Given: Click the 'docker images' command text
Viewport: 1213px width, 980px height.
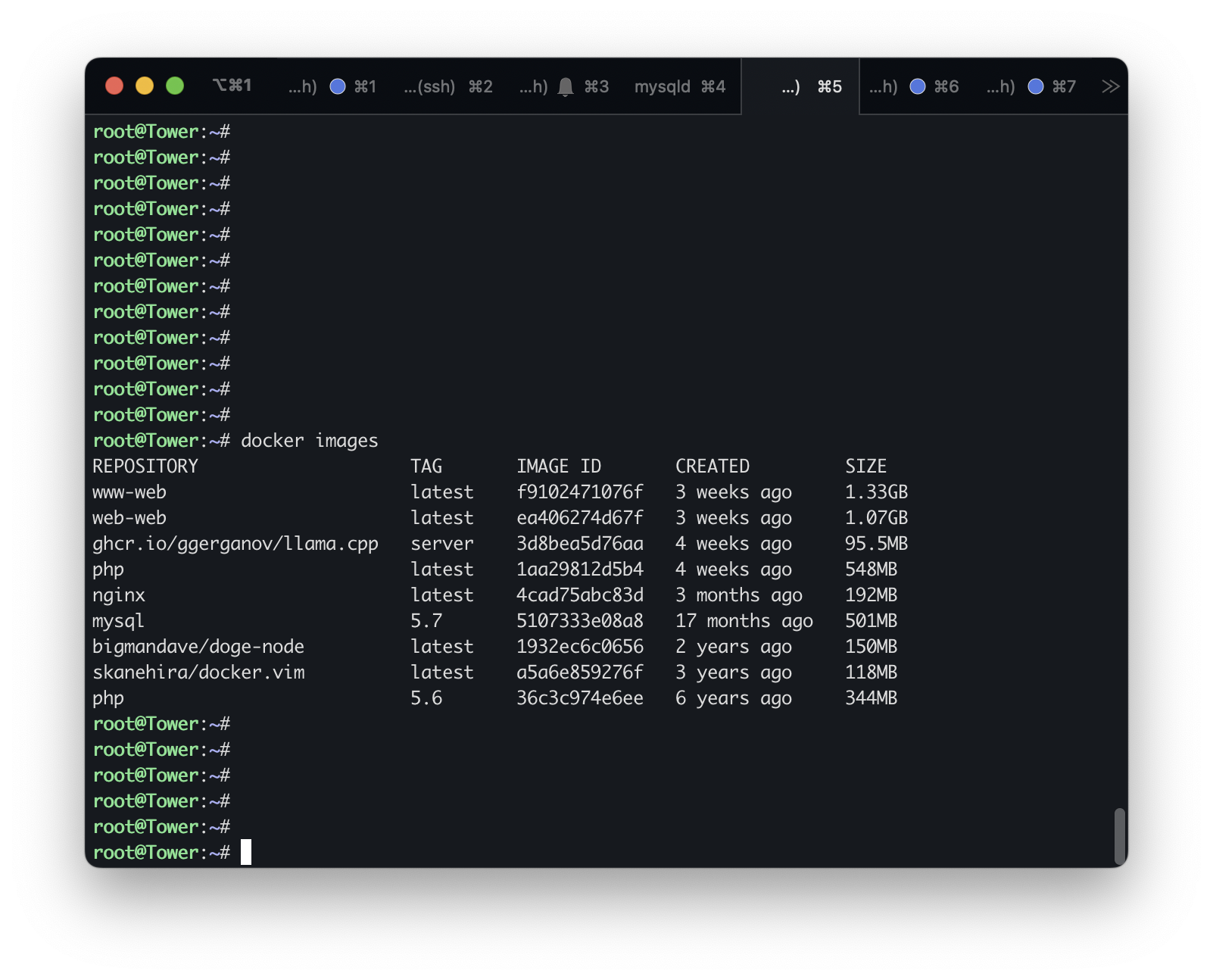Looking at the screenshot, I should pyautogui.click(x=309, y=441).
